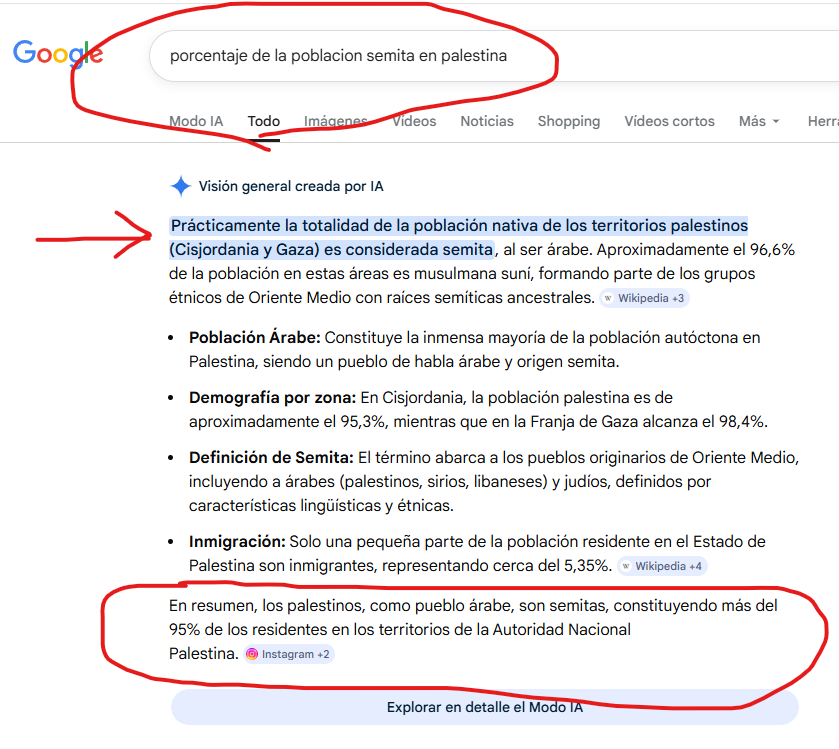Expand the Más dropdown

pyautogui.click(x=759, y=121)
